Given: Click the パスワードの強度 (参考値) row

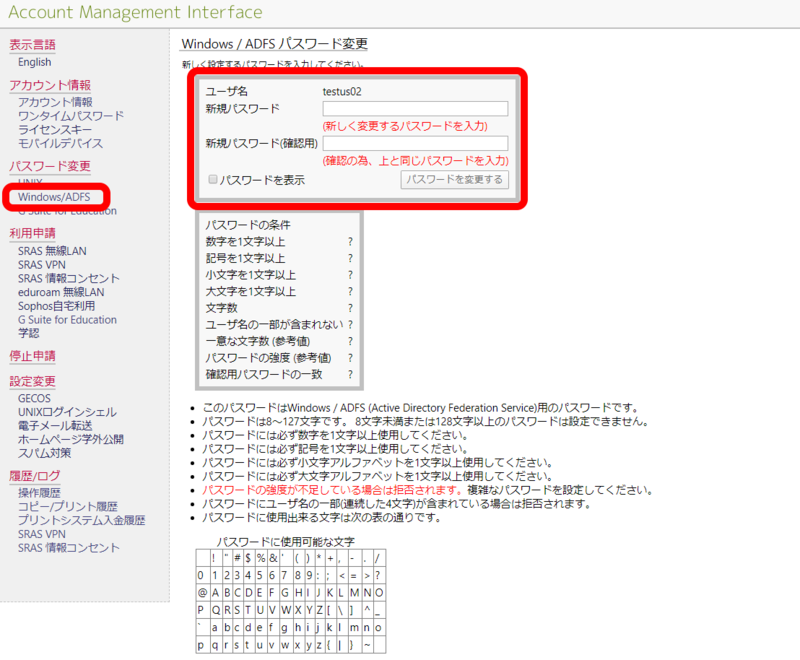Looking at the screenshot, I should click(279, 358).
